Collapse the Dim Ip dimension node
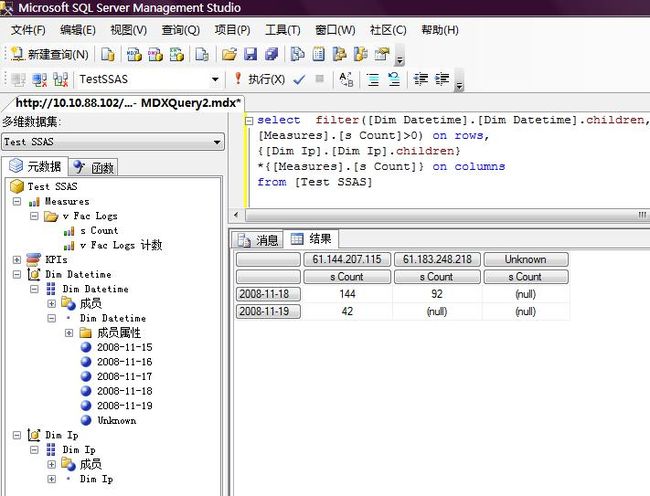This screenshot has width=650, height=496. point(17,435)
